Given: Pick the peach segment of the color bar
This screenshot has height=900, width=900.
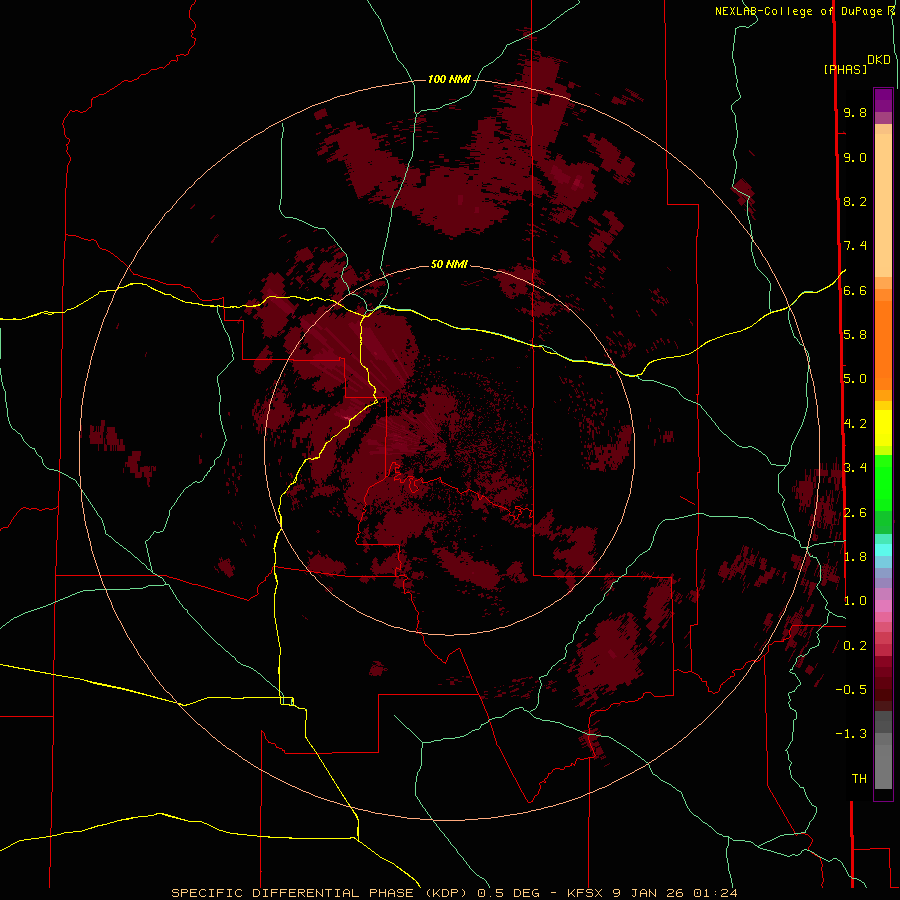Looking at the screenshot, I should pos(883,205).
